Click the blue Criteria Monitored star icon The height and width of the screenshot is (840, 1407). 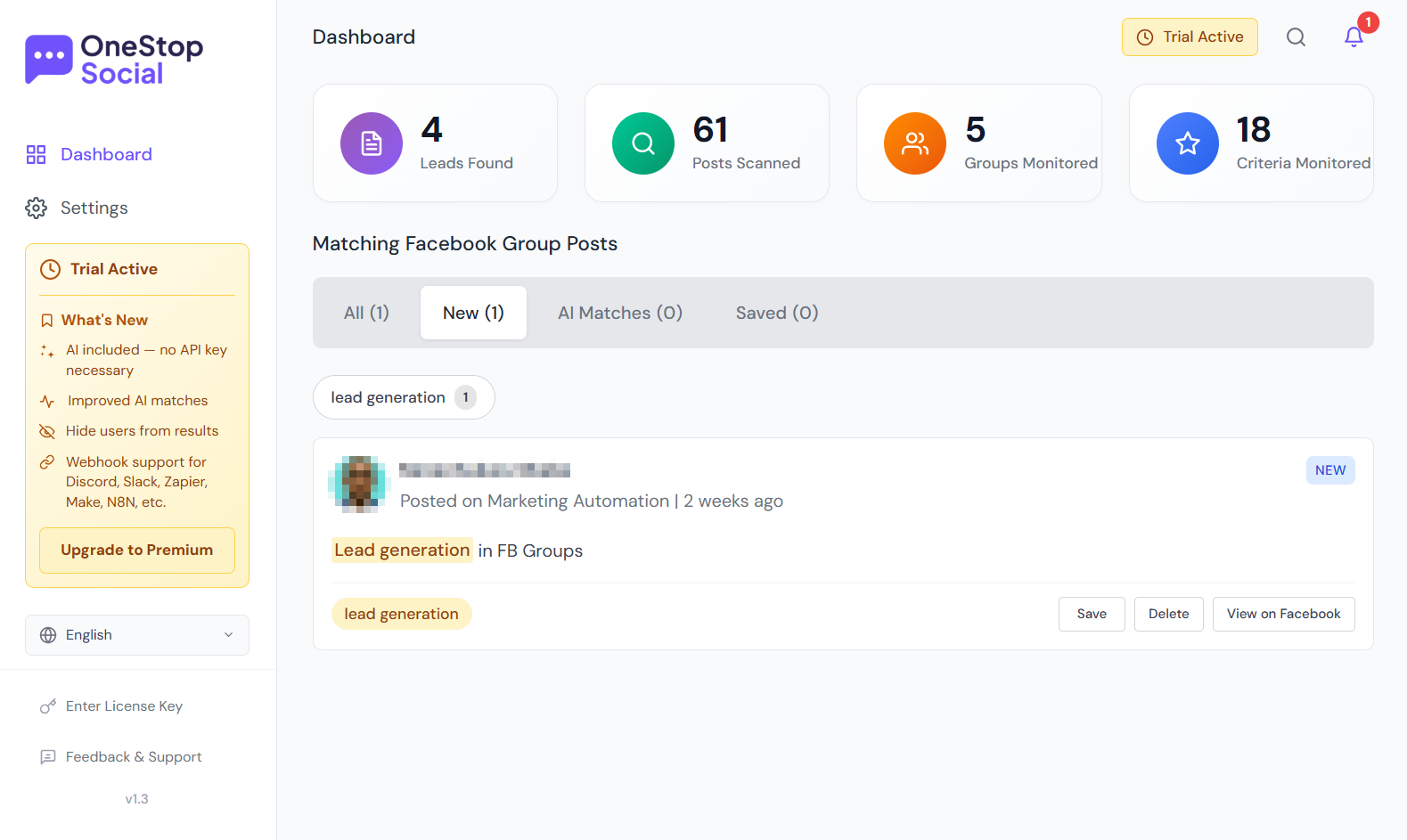(x=1188, y=143)
